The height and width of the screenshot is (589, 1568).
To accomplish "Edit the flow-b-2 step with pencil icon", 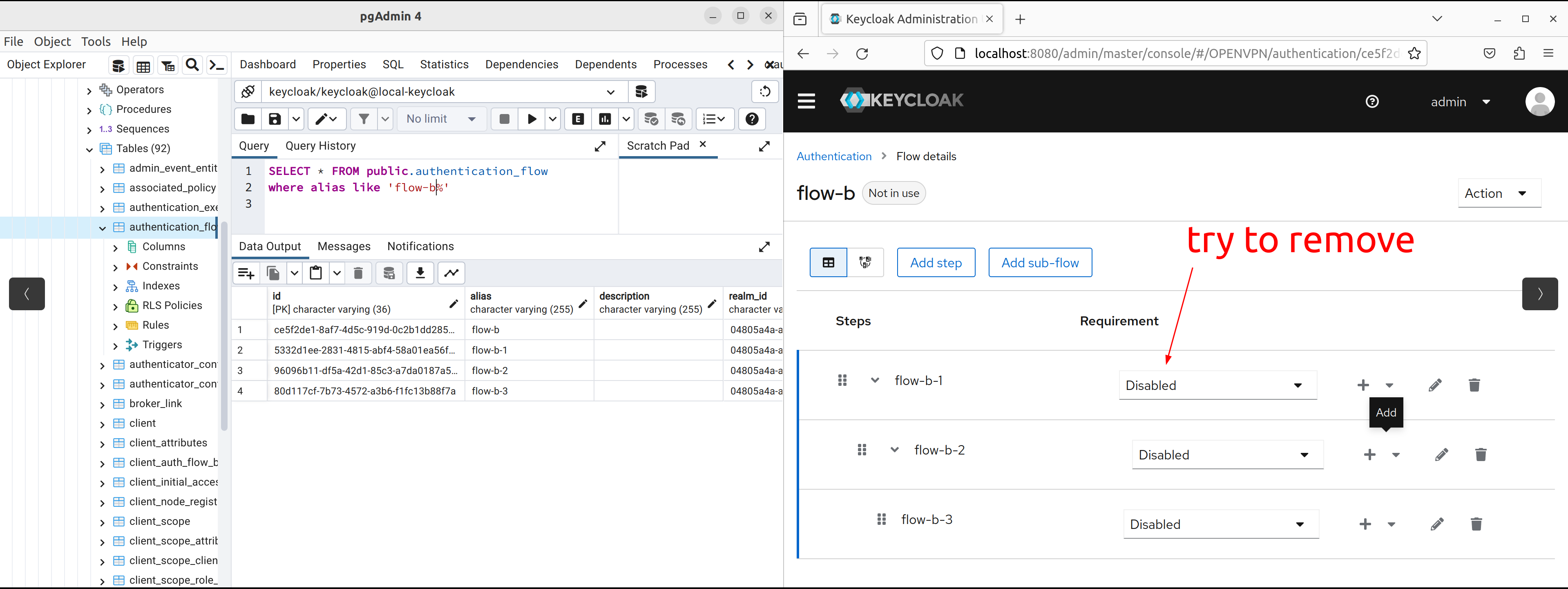I will (x=1441, y=455).
